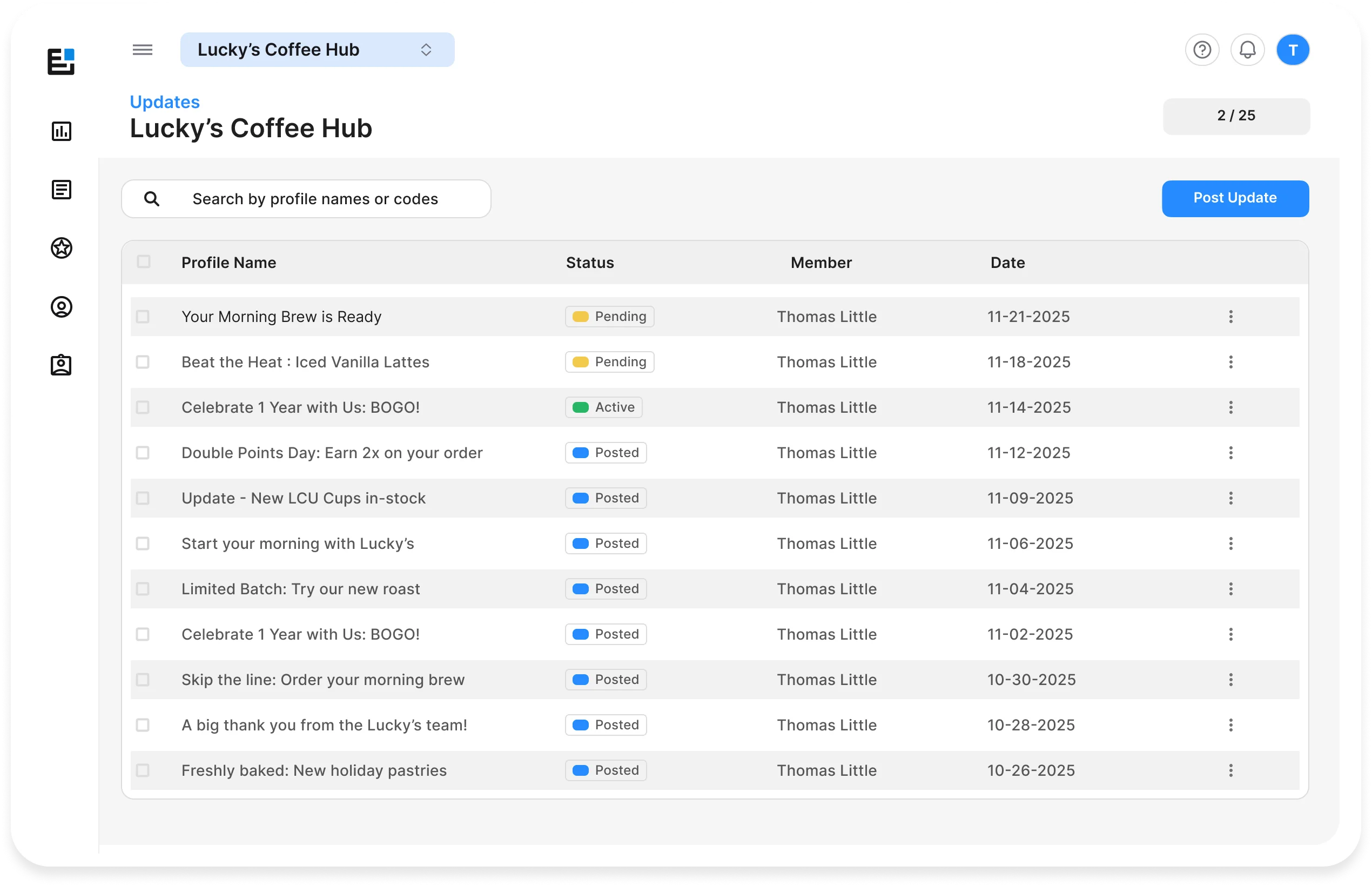This screenshot has width=1372, height=886.
Task: Open Skip the line: Order your morning brew
Action: tap(322, 680)
